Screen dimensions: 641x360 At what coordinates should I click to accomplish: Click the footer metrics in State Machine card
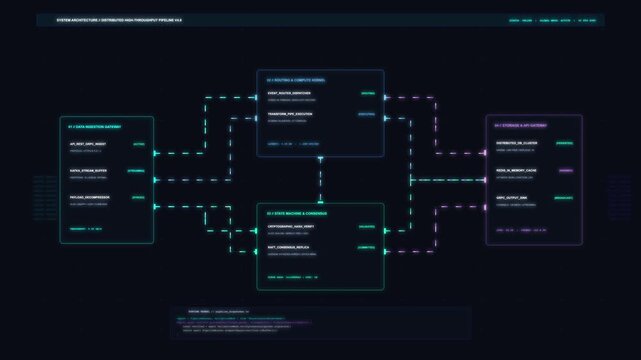[293, 277]
